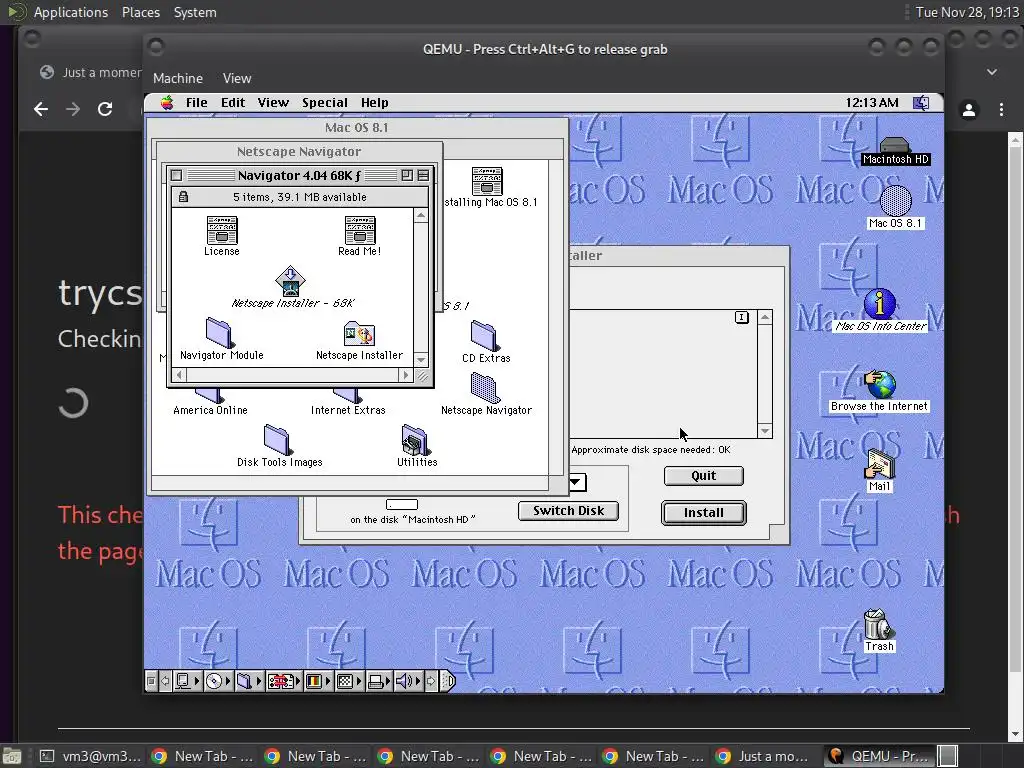Screen dimensions: 1024x768
Task: Open the Installer pop-up menu arrow
Action: pos(576,482)
